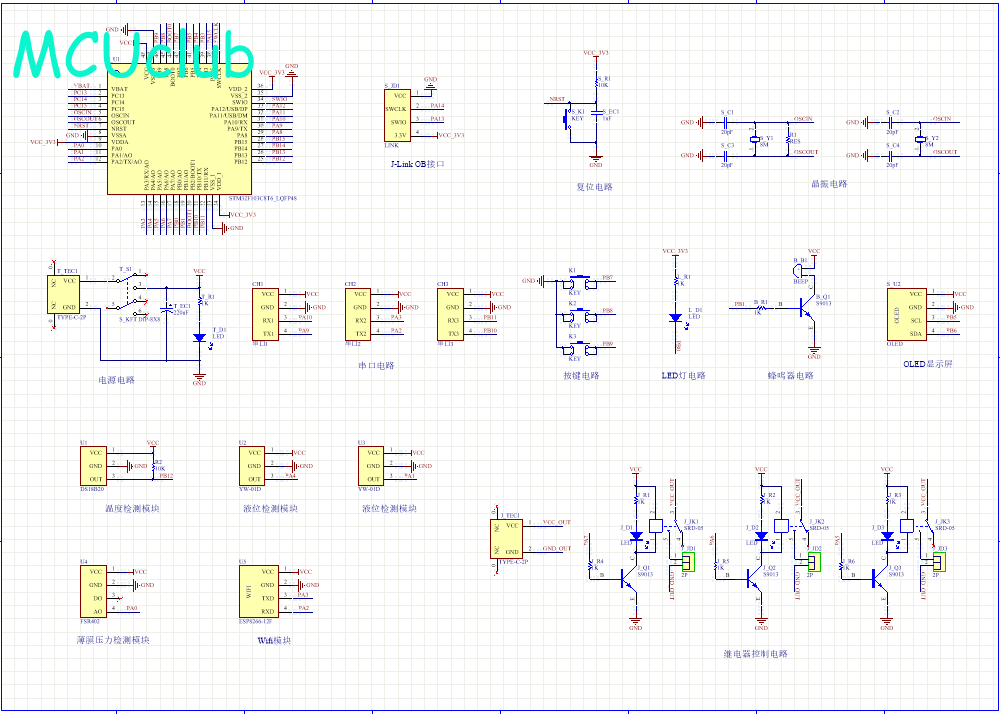Viewport: 1000px width, 714px height.
Task: Select the J_Q3 S9013 transistor symbol
Action: click(x=879, y=578)
